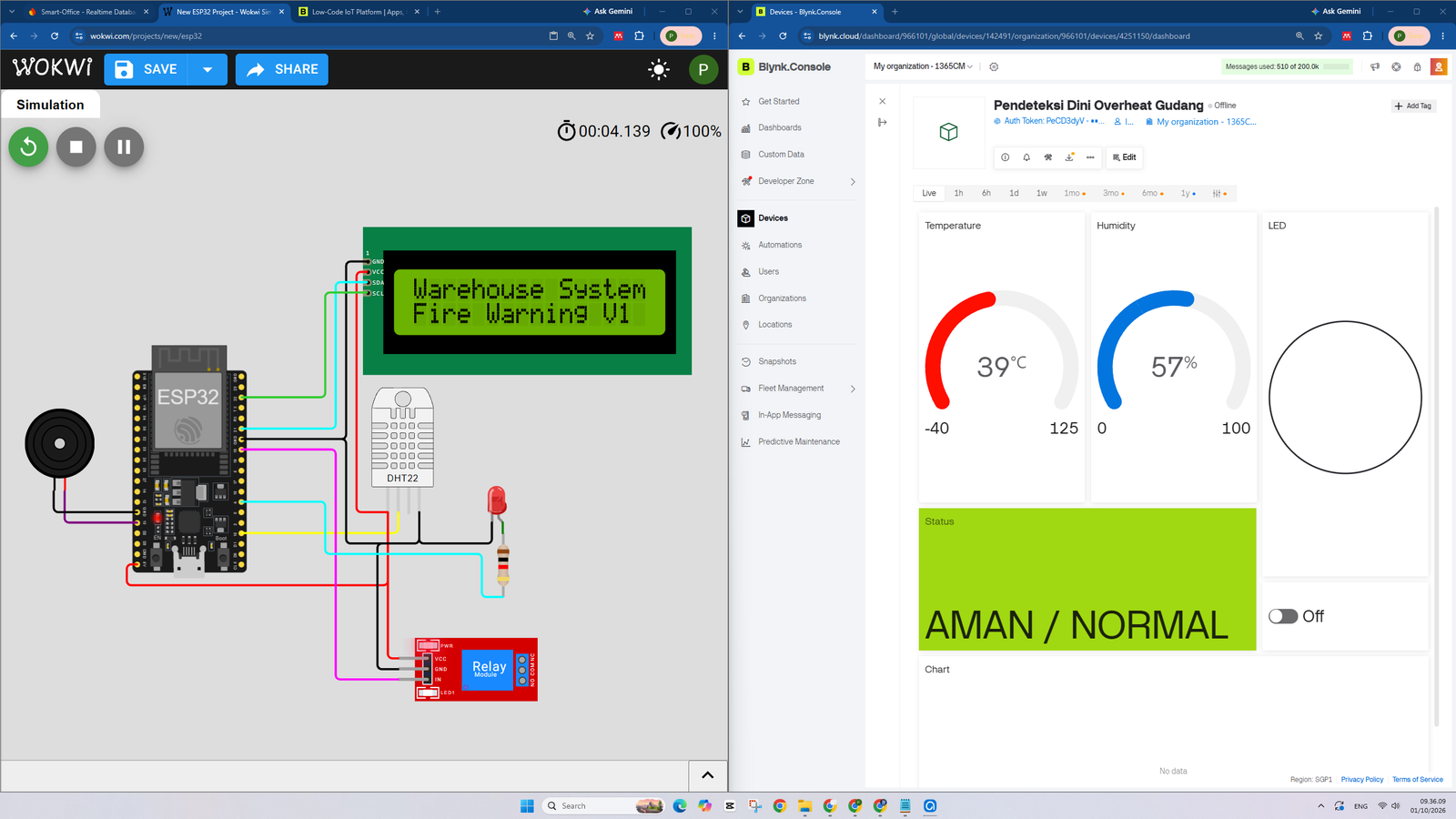Open Custom Data in Blynk sidebar
The width and height of the screenshot is (1456, 819).
781,155
